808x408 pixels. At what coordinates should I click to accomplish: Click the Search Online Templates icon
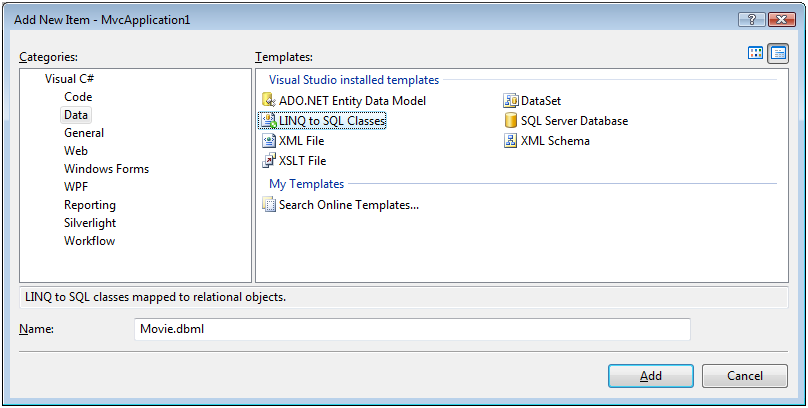click(x=268, y=205)
